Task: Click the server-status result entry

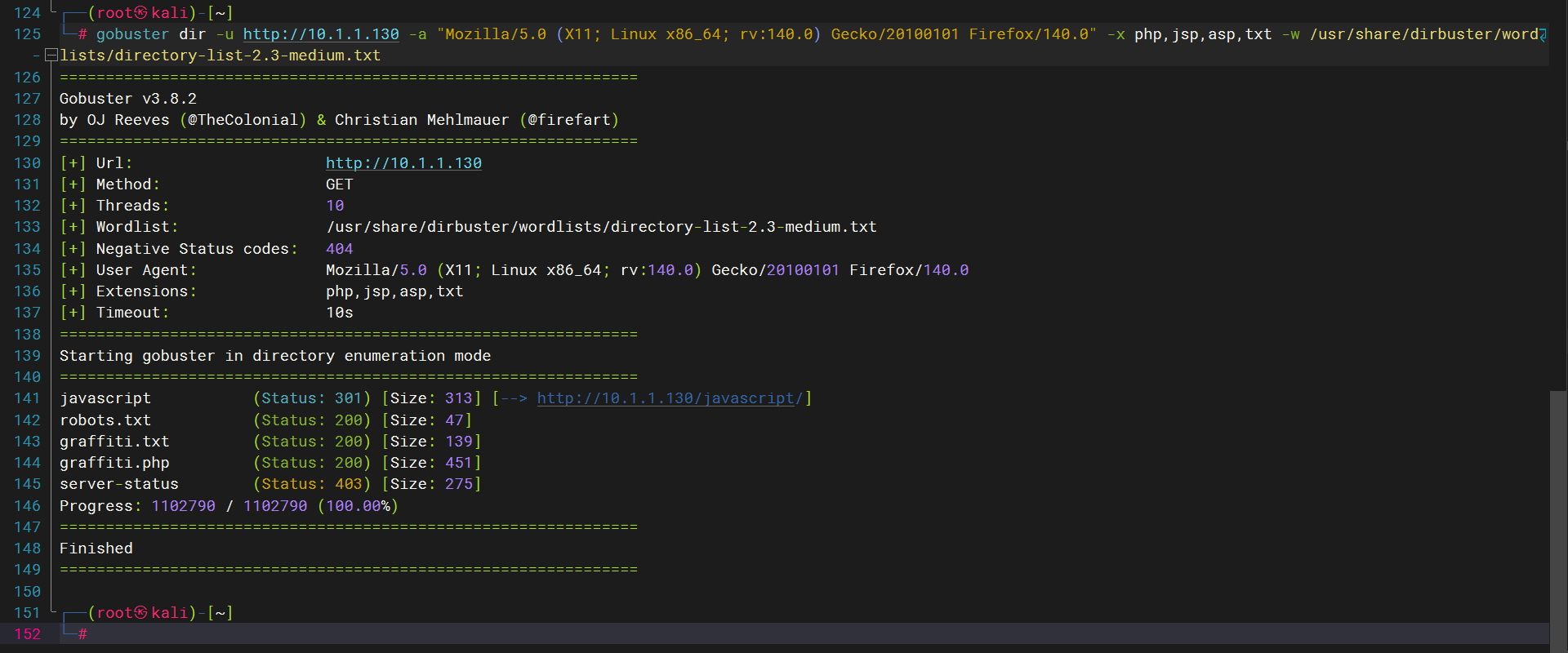Action: click(x=119, y=484)
